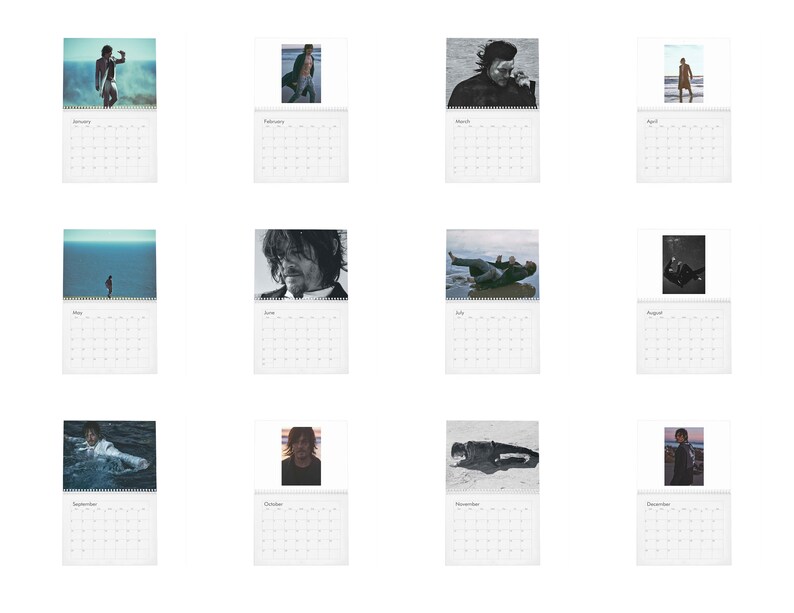Click the May month label
Screen dimensions: 794x613
coord(77,313)
